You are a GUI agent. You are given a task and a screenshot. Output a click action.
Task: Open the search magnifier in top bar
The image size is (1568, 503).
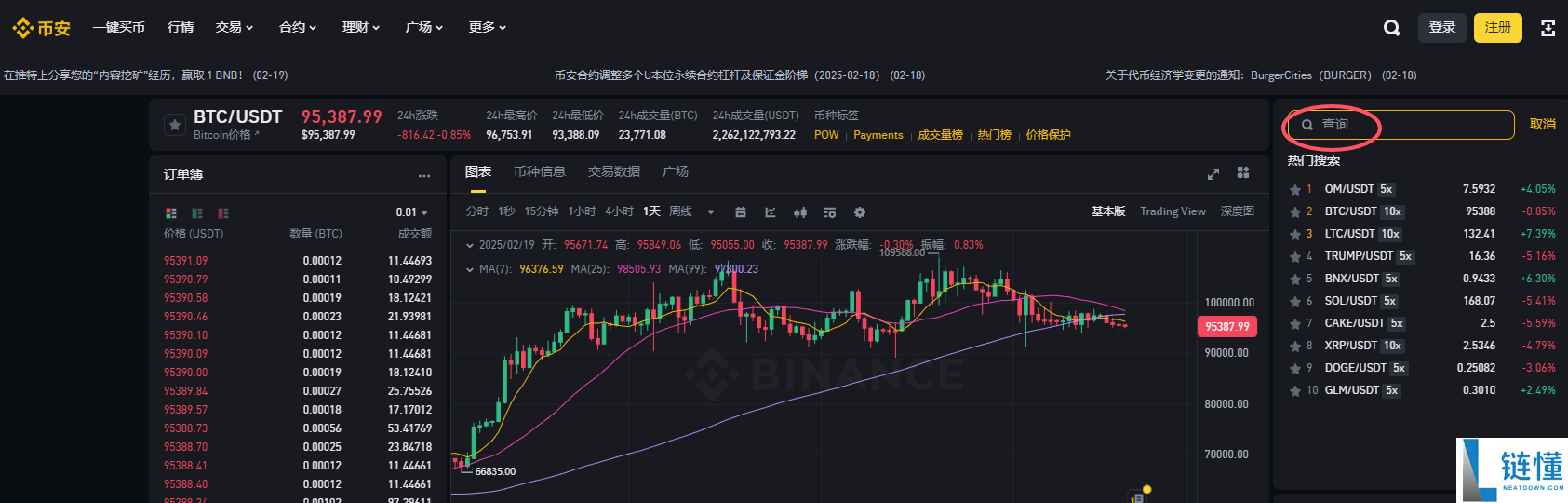[1392, 28]
